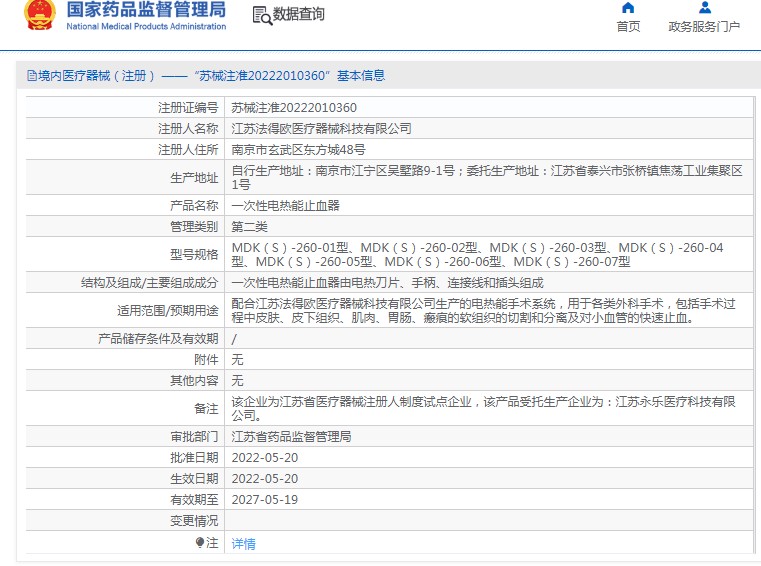
Task: Click the 产品储存条件及有效期 label
Action: pos(158,338)
